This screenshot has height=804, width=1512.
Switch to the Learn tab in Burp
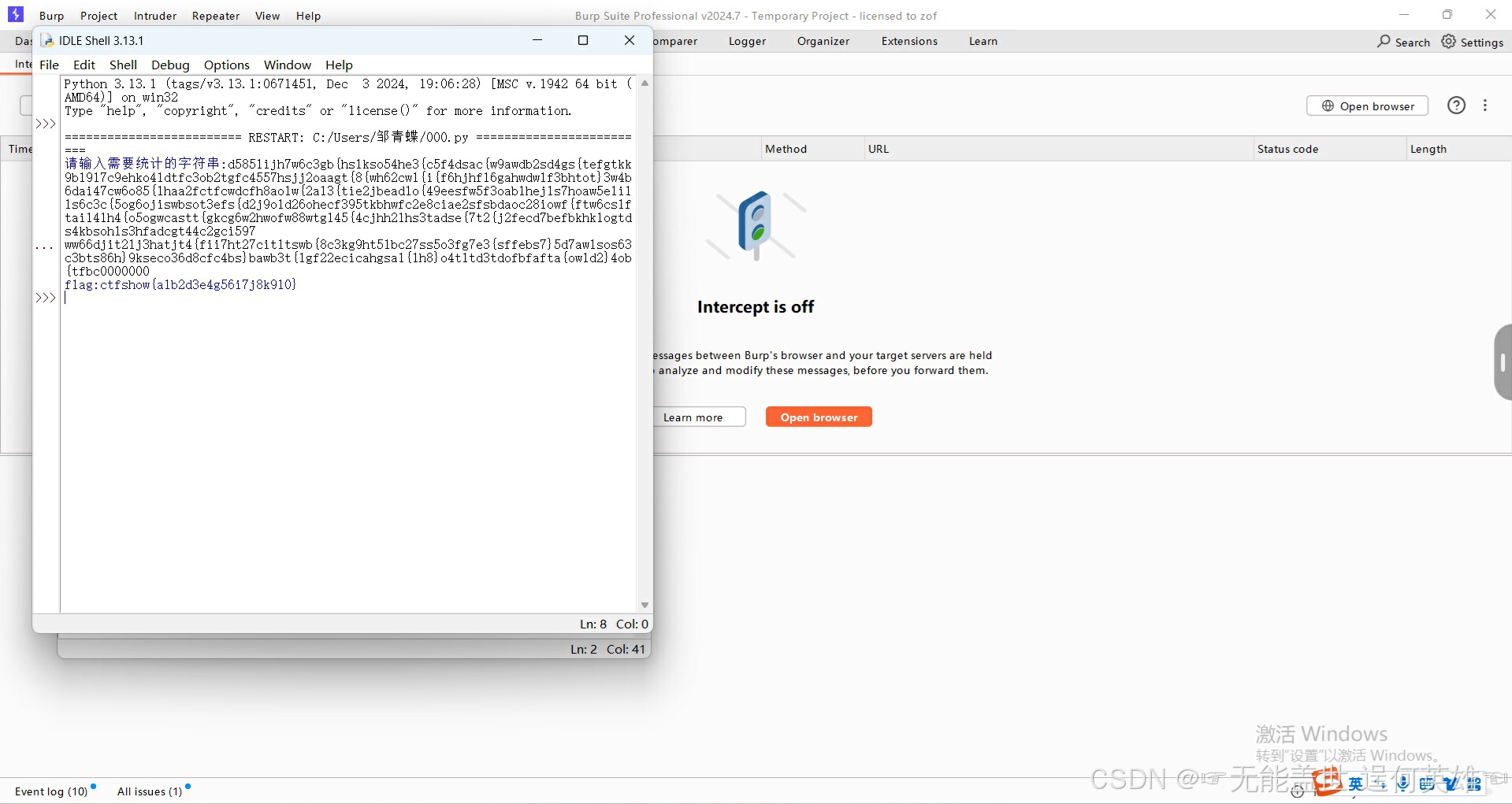[x=983, y=41]
